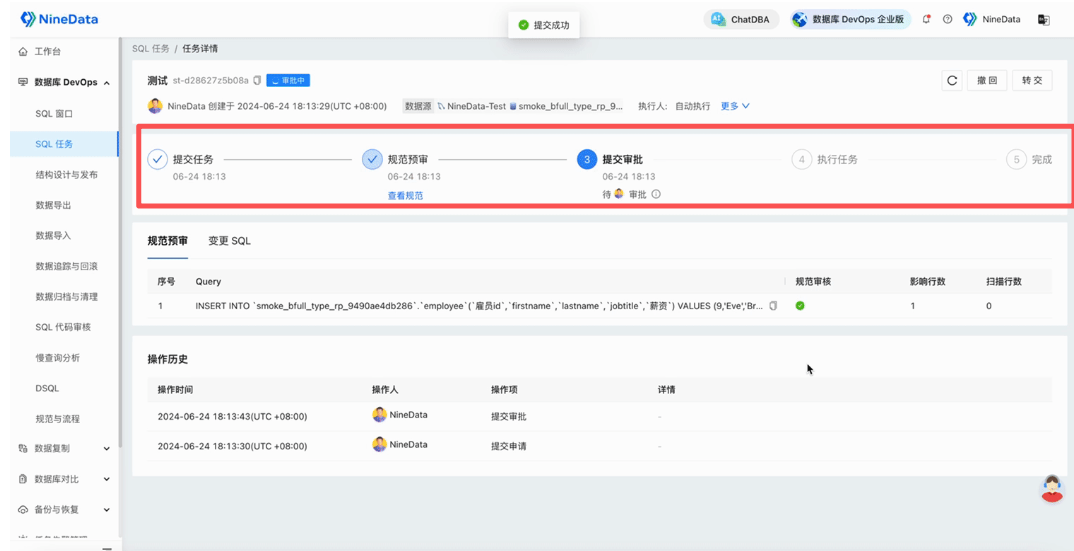1074x551 pixels.
Task: Select SQL 窗口 in sidebar
Action: click(x=54, y=113)
